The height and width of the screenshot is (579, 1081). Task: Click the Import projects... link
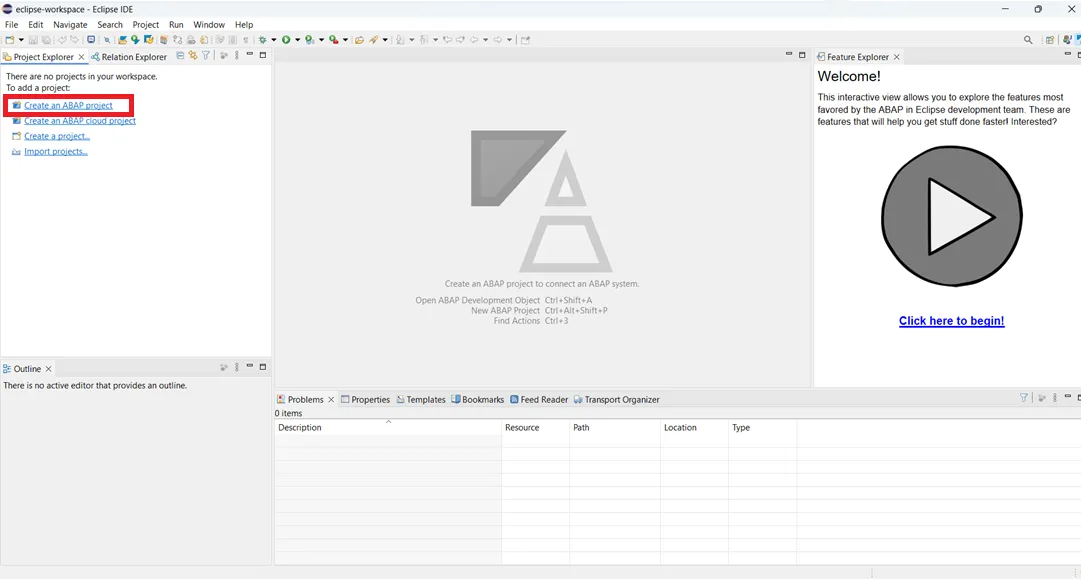[56, 152]
